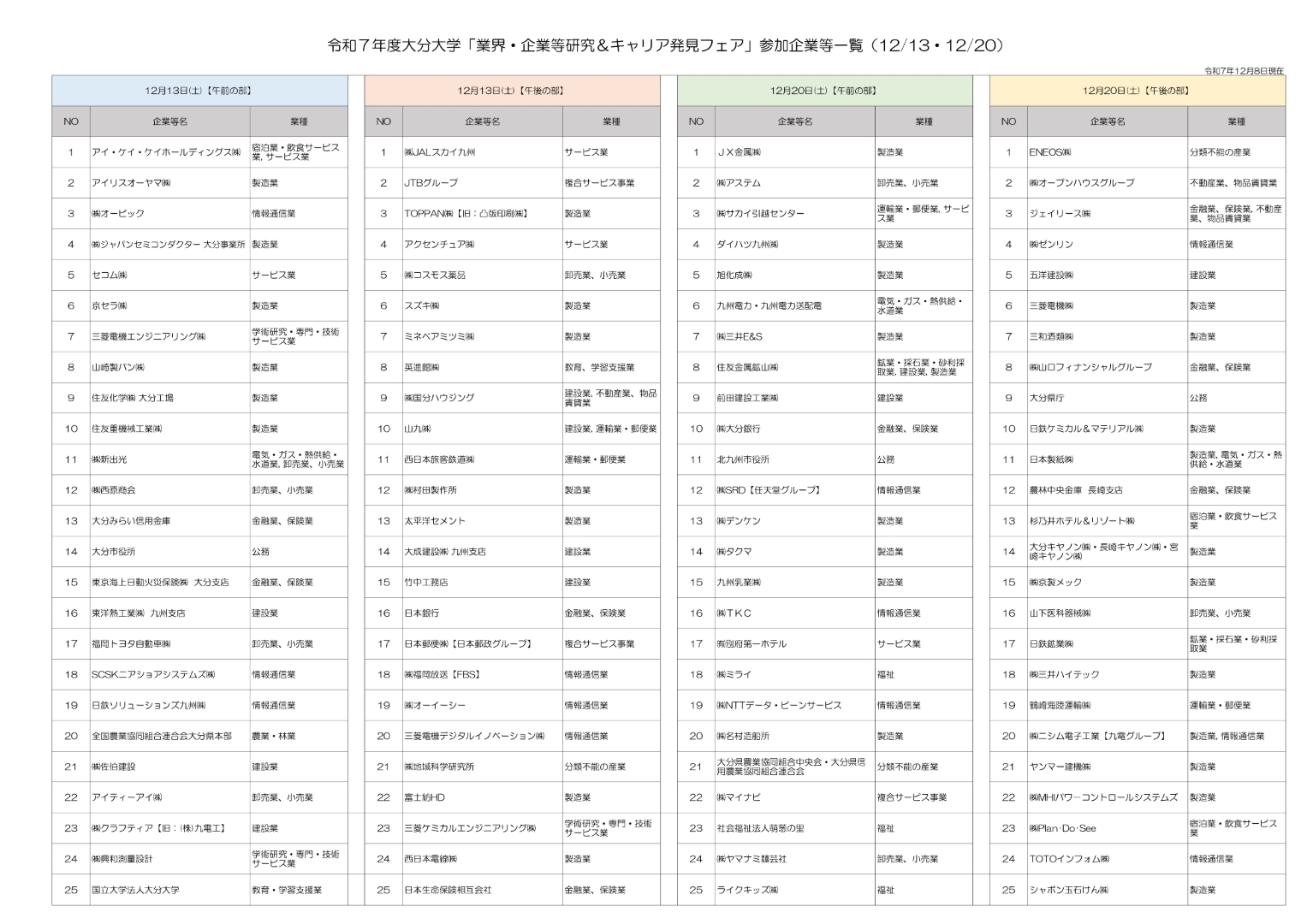This screenshot has height=924, width=1307.
Task: Click the ENEOS company entry
Action: tap(1050, 152)
